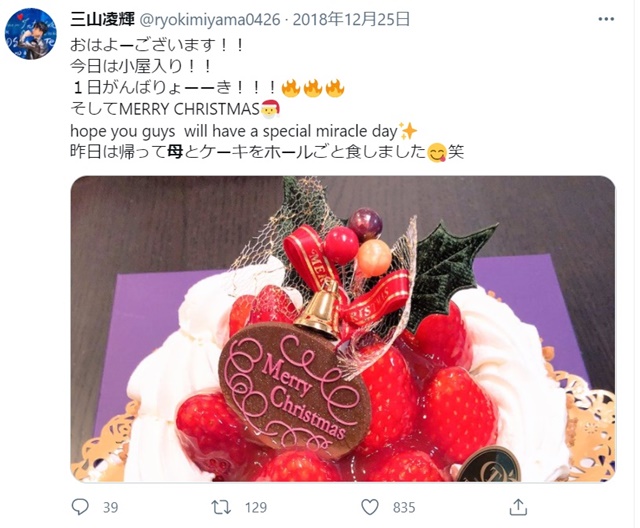Click the share upload icon
Image resolution: width=640 pixels, height=528 pixels.
(x=518, y=507)
